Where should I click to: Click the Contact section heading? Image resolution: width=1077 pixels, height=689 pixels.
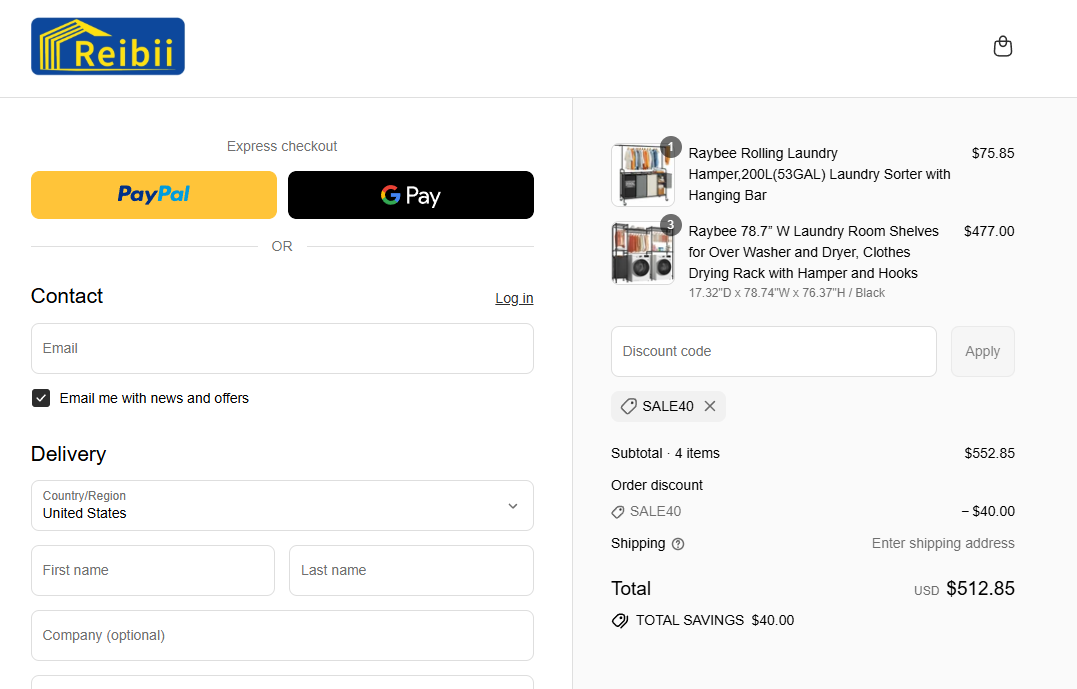pyautogui.click(x=67, y=296)
